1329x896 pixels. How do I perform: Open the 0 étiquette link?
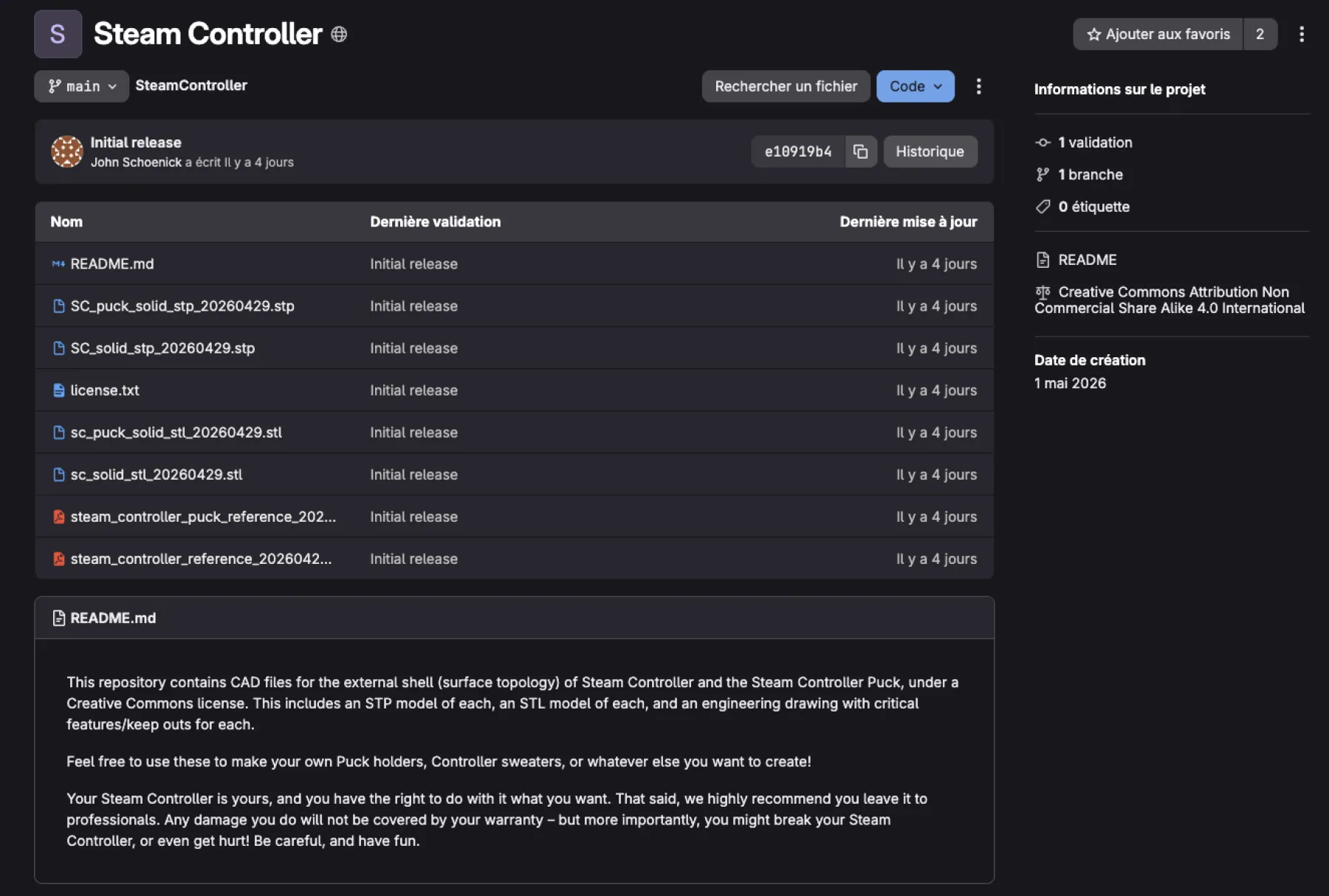[x=1093, y=207]
